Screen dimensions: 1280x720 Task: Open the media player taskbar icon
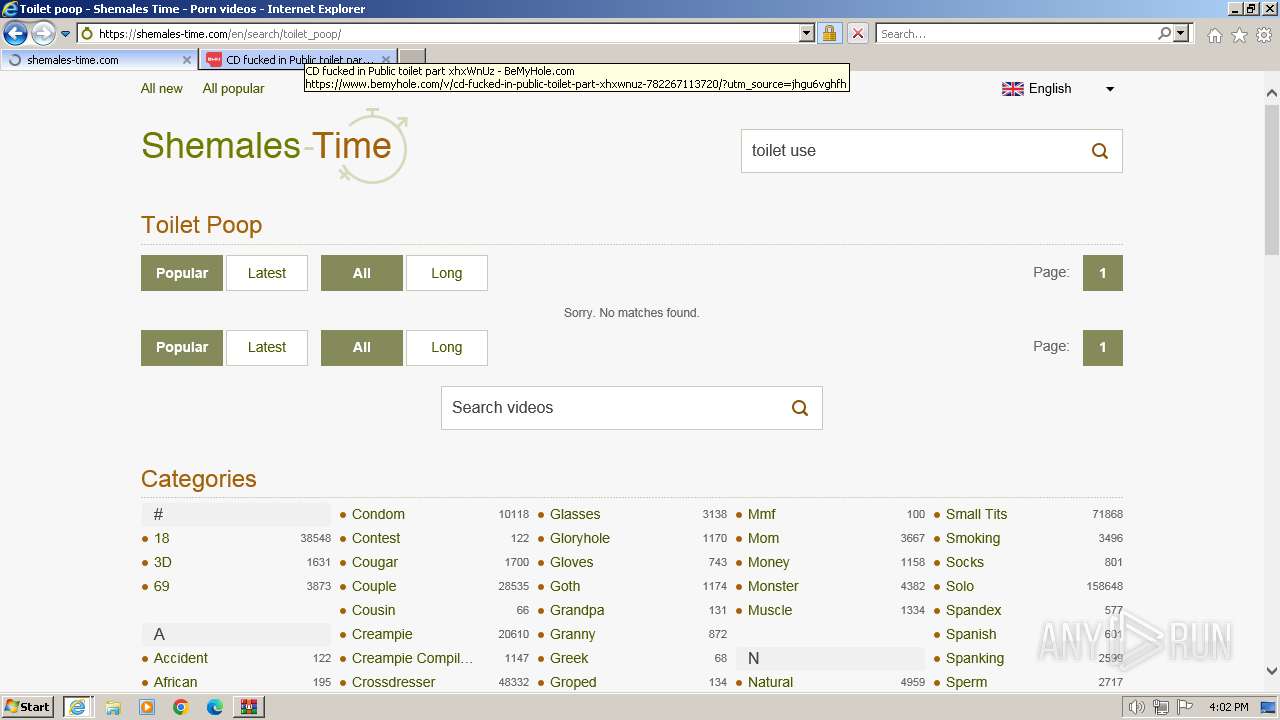[147, 707]
